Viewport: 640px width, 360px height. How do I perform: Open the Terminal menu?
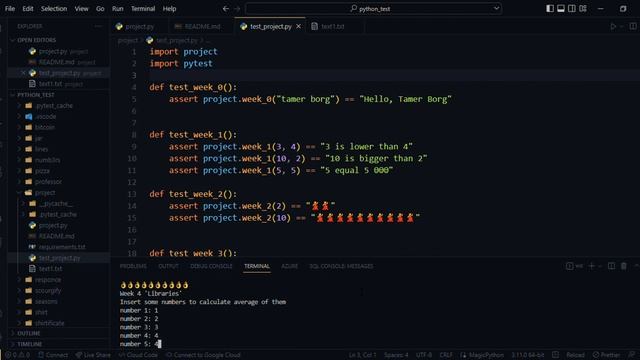coord(143,9)
